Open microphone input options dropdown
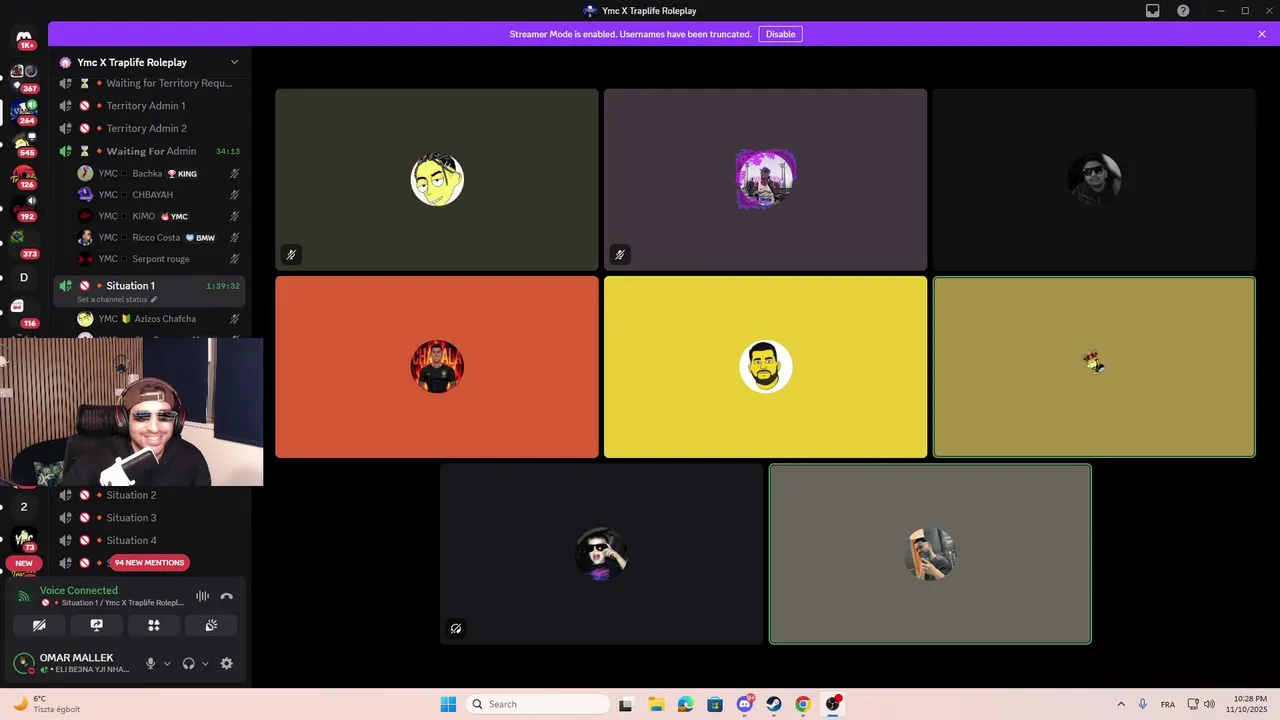 pyautogui.click(x=167, y=663)
